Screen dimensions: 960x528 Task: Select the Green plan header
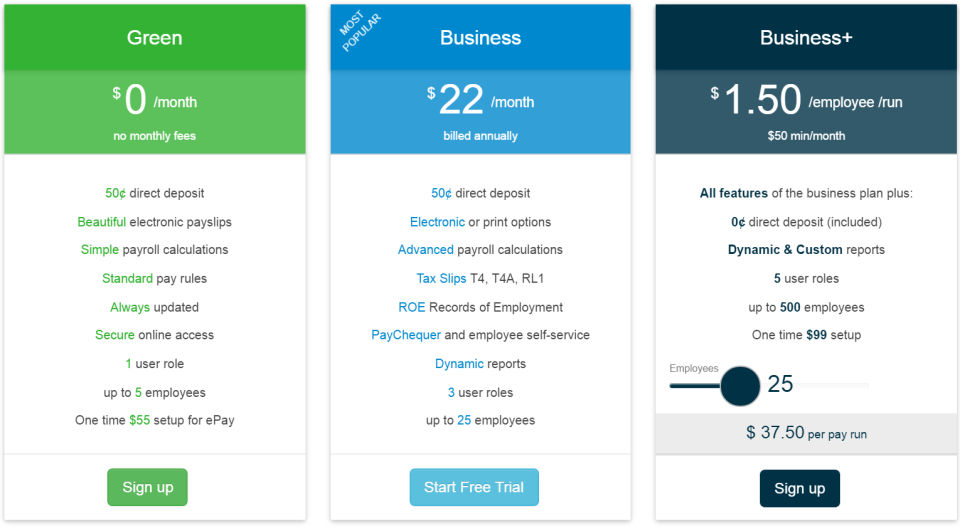coord(154,38)
